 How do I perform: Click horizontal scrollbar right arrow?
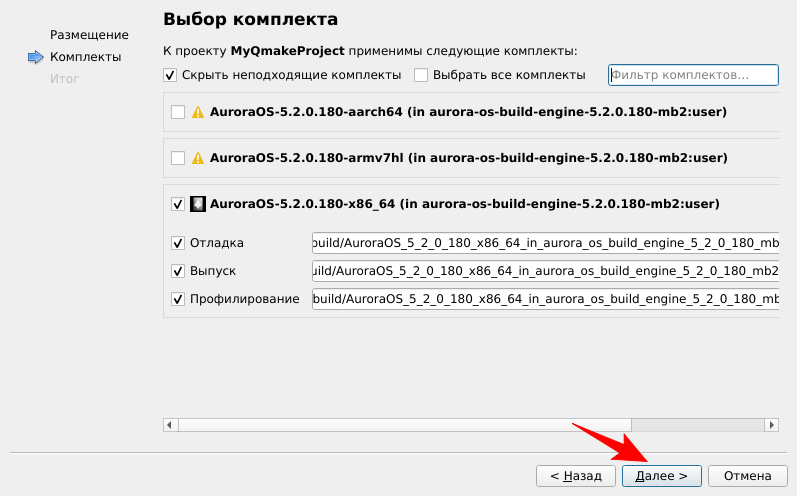coord(771,424)
